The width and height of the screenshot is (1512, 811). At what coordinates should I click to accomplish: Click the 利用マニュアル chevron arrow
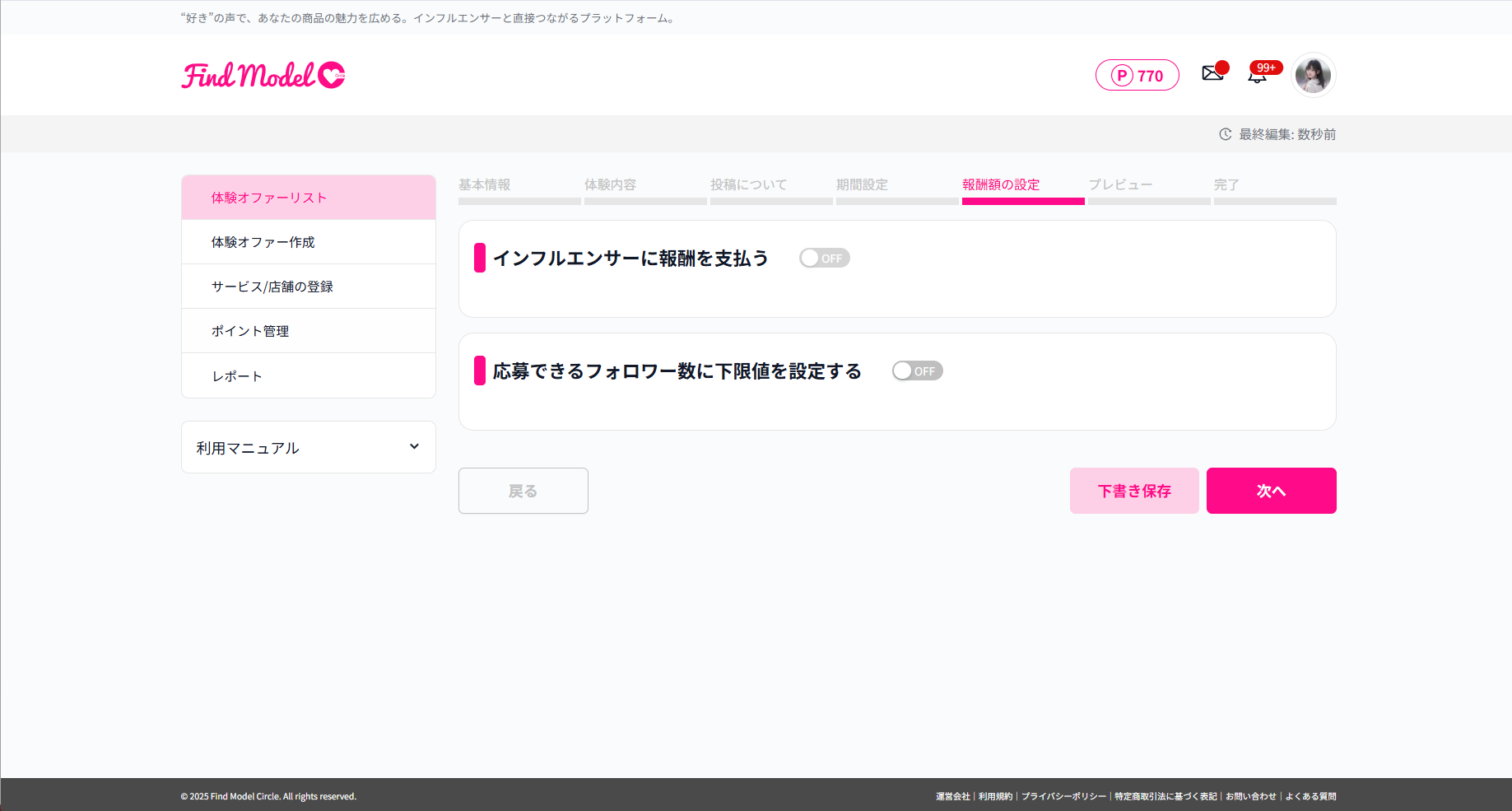[x=414, y=446]
